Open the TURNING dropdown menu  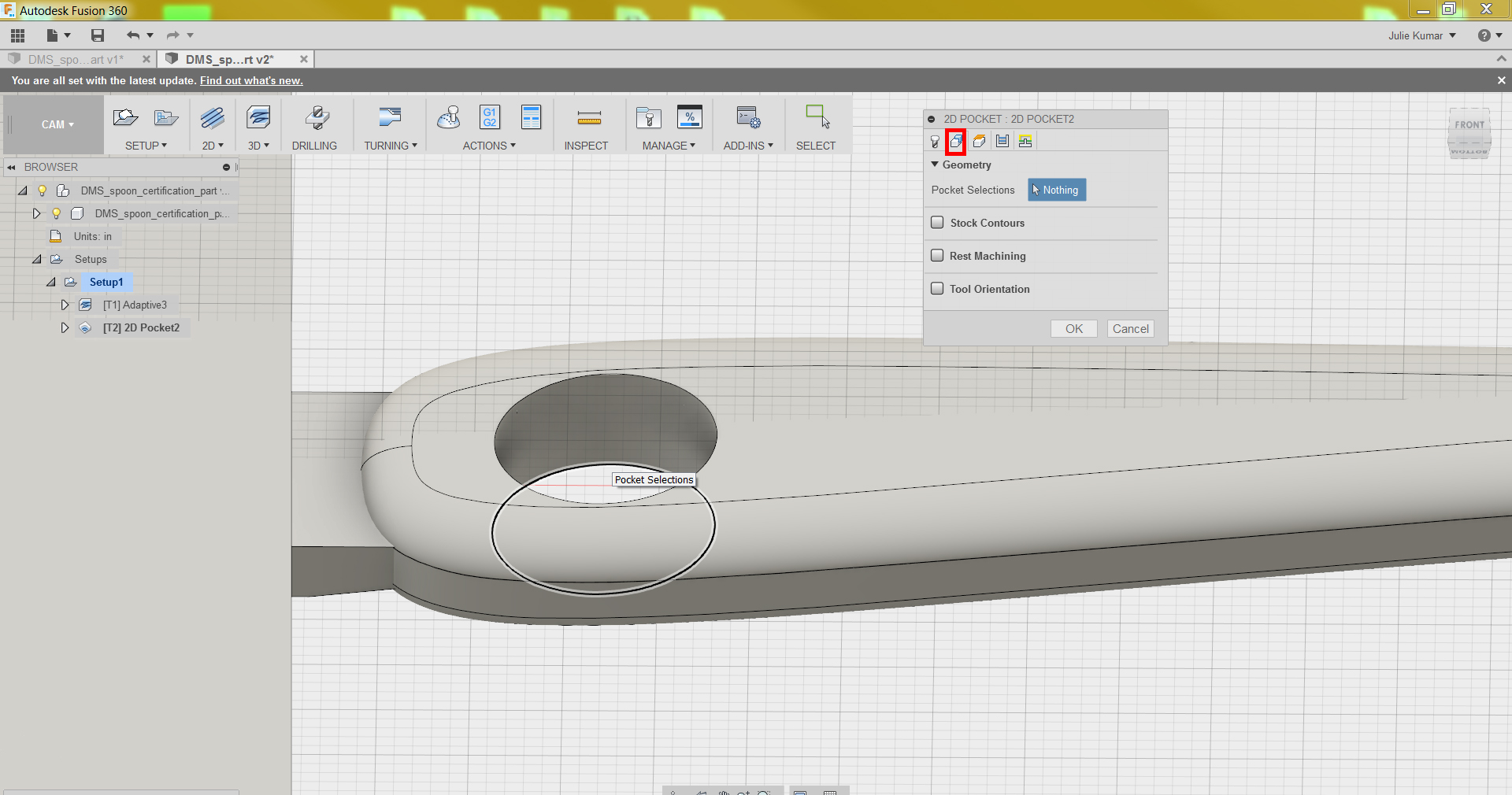pos(391,146)
